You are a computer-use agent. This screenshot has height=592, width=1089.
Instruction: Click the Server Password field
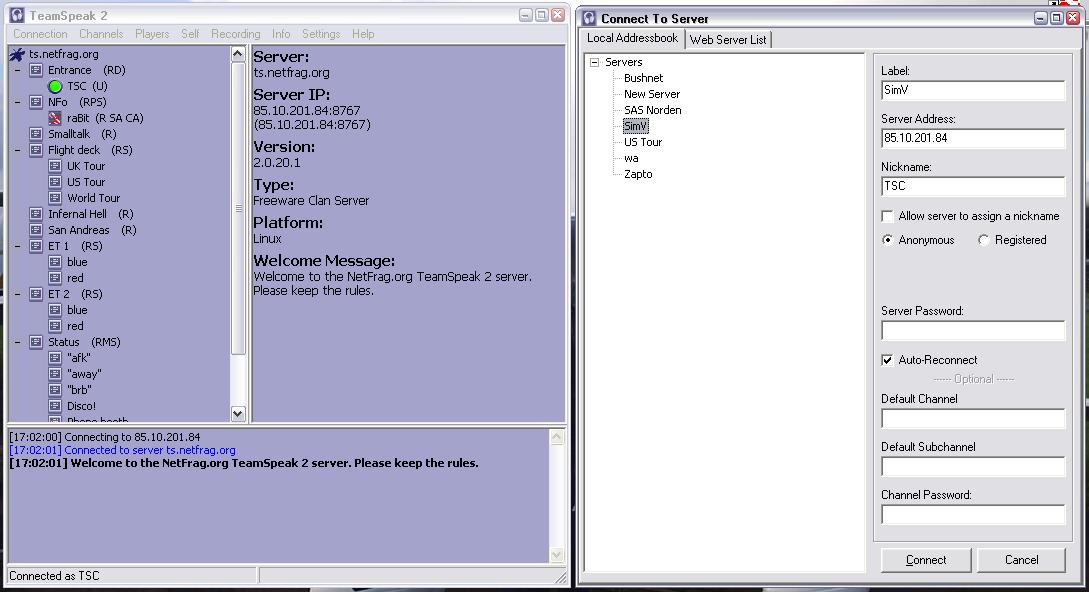click(x=972, y=331)
